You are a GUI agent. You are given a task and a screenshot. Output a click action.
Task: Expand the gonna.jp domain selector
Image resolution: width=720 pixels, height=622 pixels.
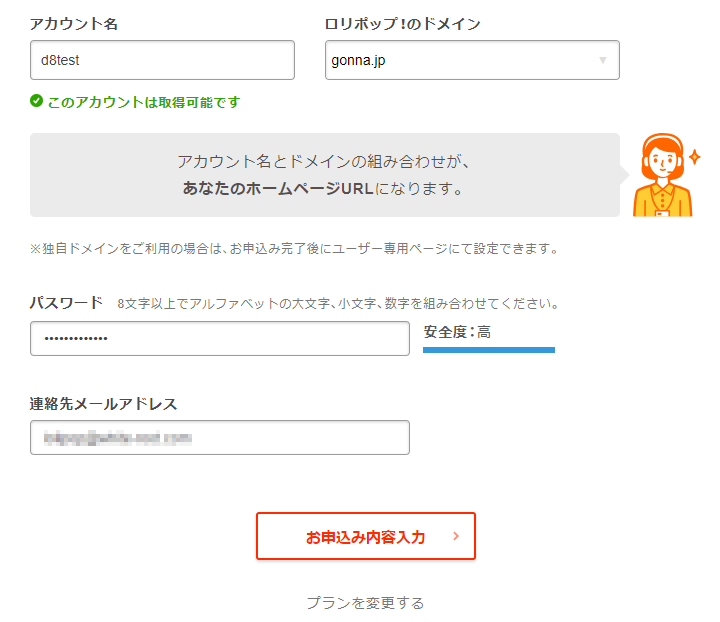pos(472,60)
